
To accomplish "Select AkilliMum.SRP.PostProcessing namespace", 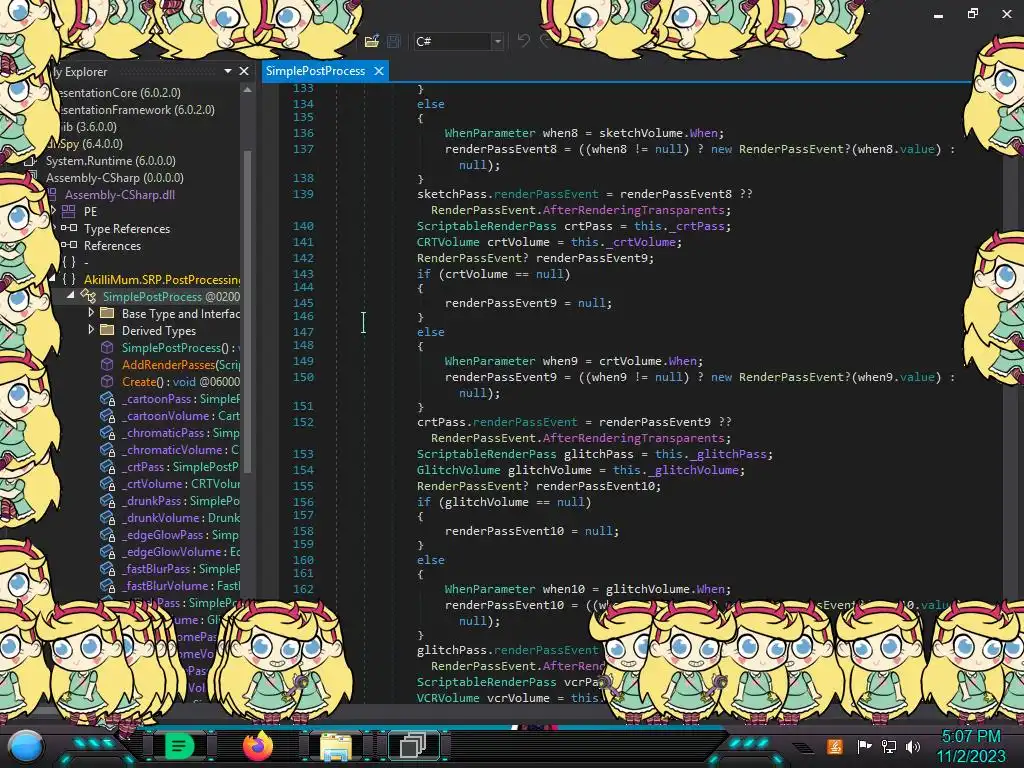I will tap(162, 280).
